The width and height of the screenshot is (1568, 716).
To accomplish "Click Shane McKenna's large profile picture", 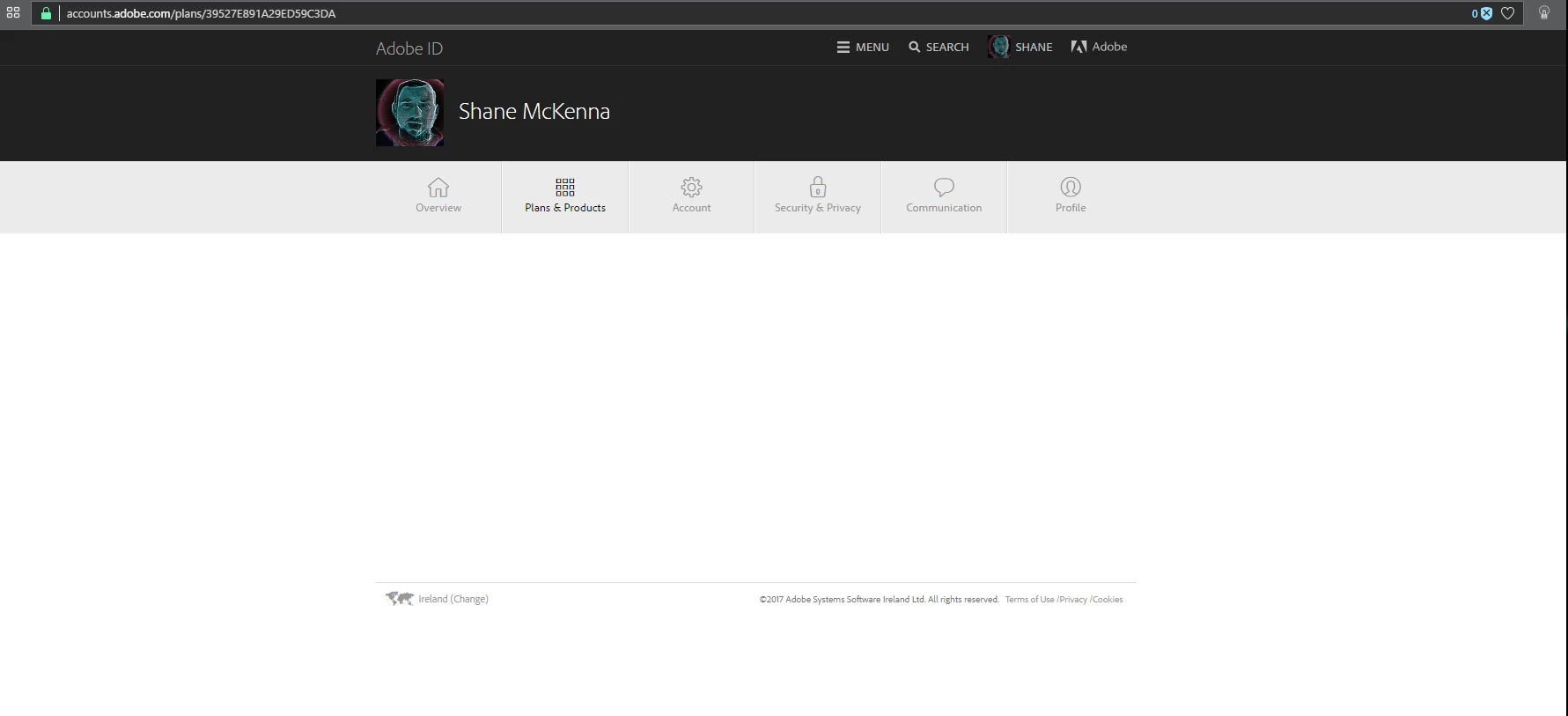I will (409, 113).
